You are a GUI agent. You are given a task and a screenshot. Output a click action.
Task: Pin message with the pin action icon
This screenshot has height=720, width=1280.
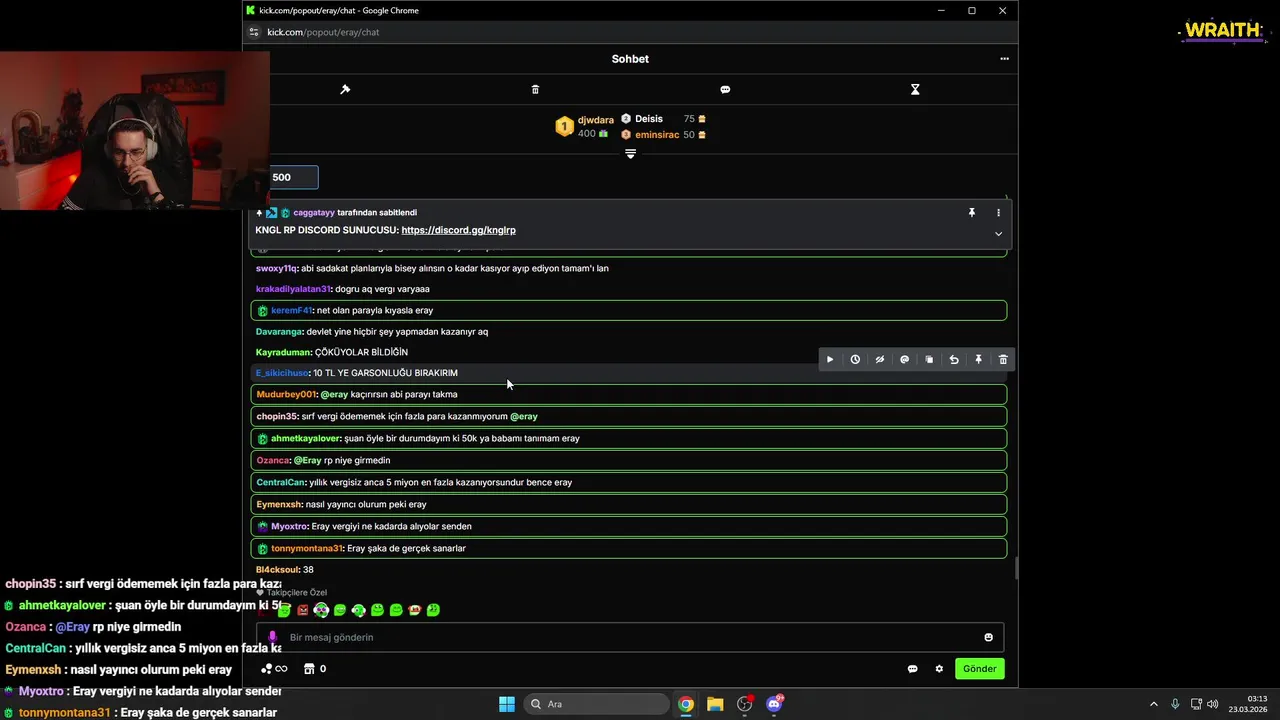click(x=979, y=359)
